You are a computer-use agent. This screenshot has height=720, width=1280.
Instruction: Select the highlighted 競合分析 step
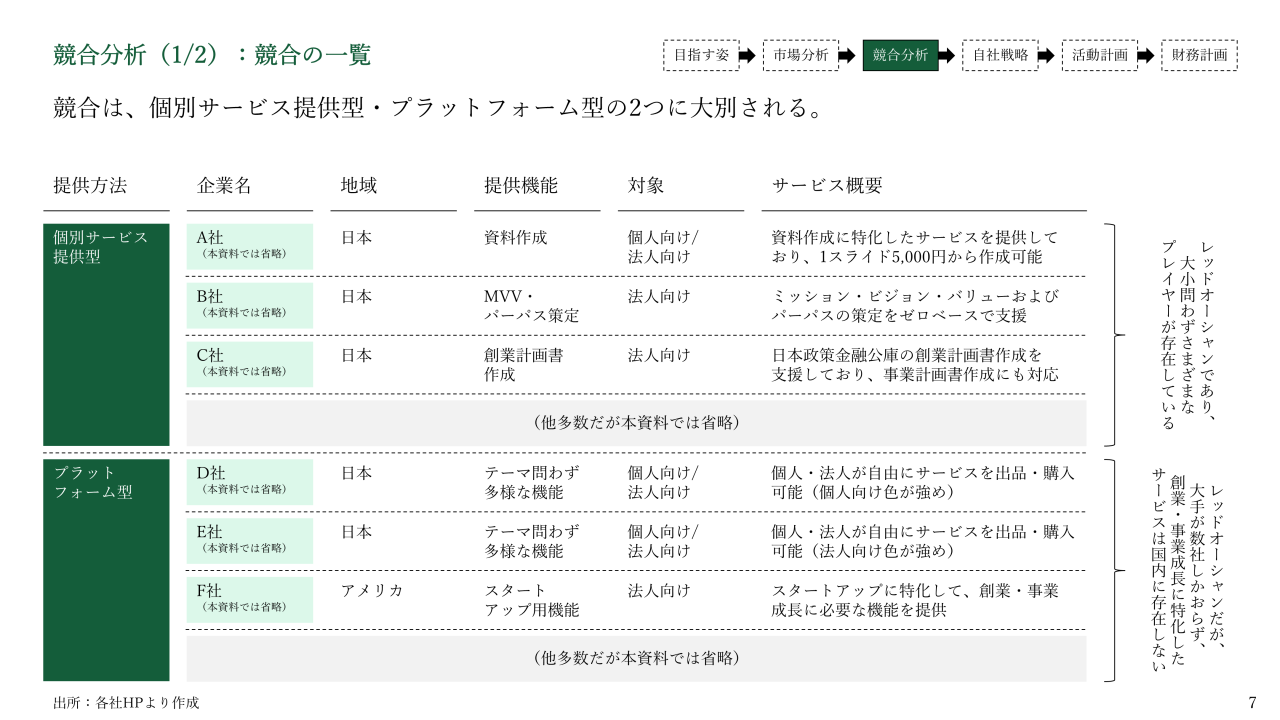900,55
